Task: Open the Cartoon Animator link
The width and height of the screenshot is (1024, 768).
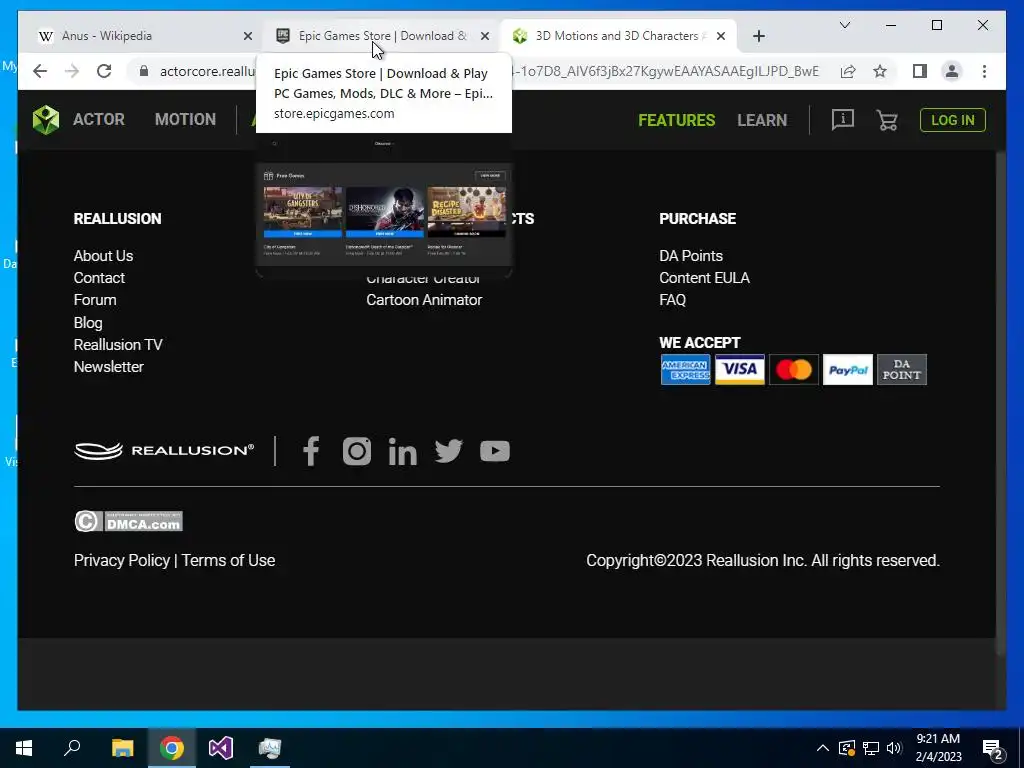Action: [424, 300]
